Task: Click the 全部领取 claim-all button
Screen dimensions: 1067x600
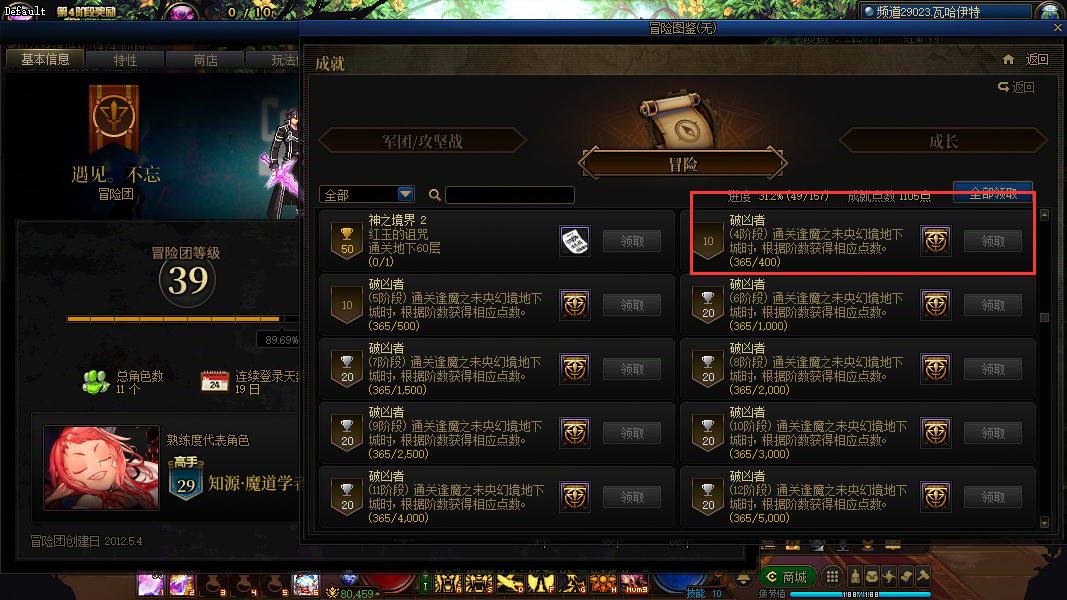Action: click(993, 193)
